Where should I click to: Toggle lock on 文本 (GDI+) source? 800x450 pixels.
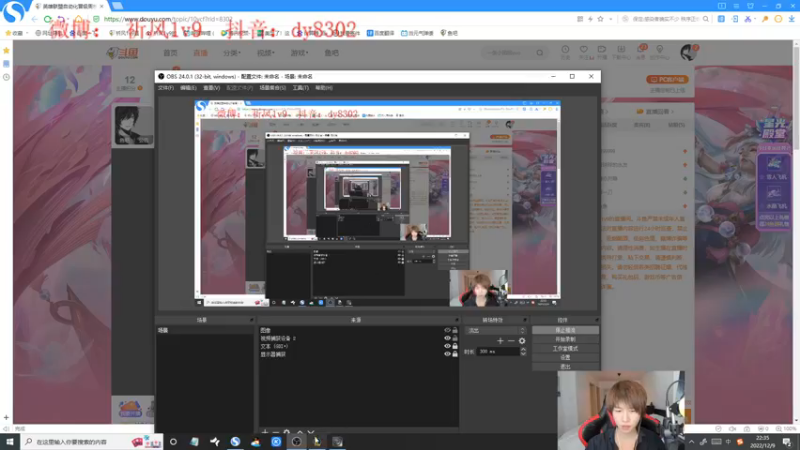tap(455, 346)
